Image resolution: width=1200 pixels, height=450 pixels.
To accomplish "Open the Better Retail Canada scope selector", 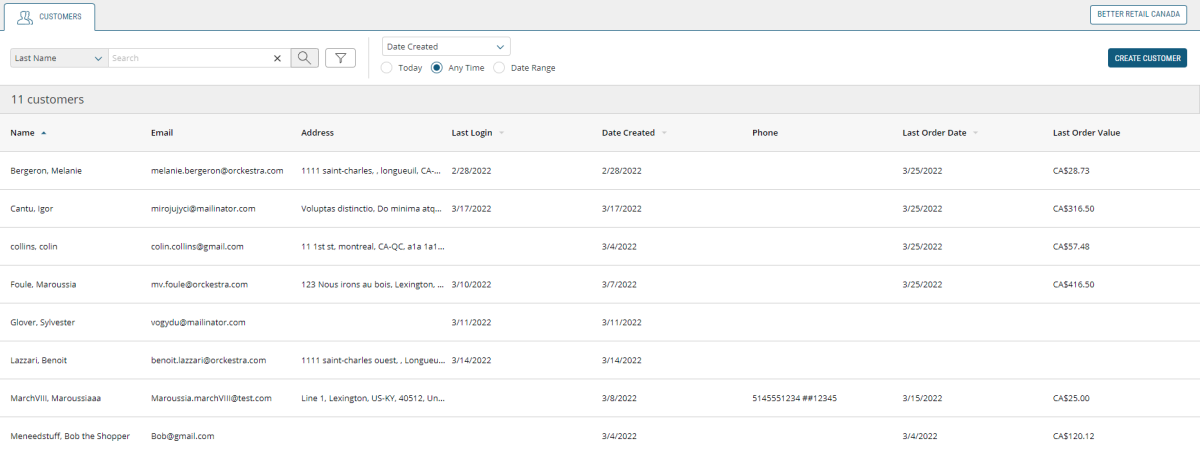I will click(x=1139, y=15).
